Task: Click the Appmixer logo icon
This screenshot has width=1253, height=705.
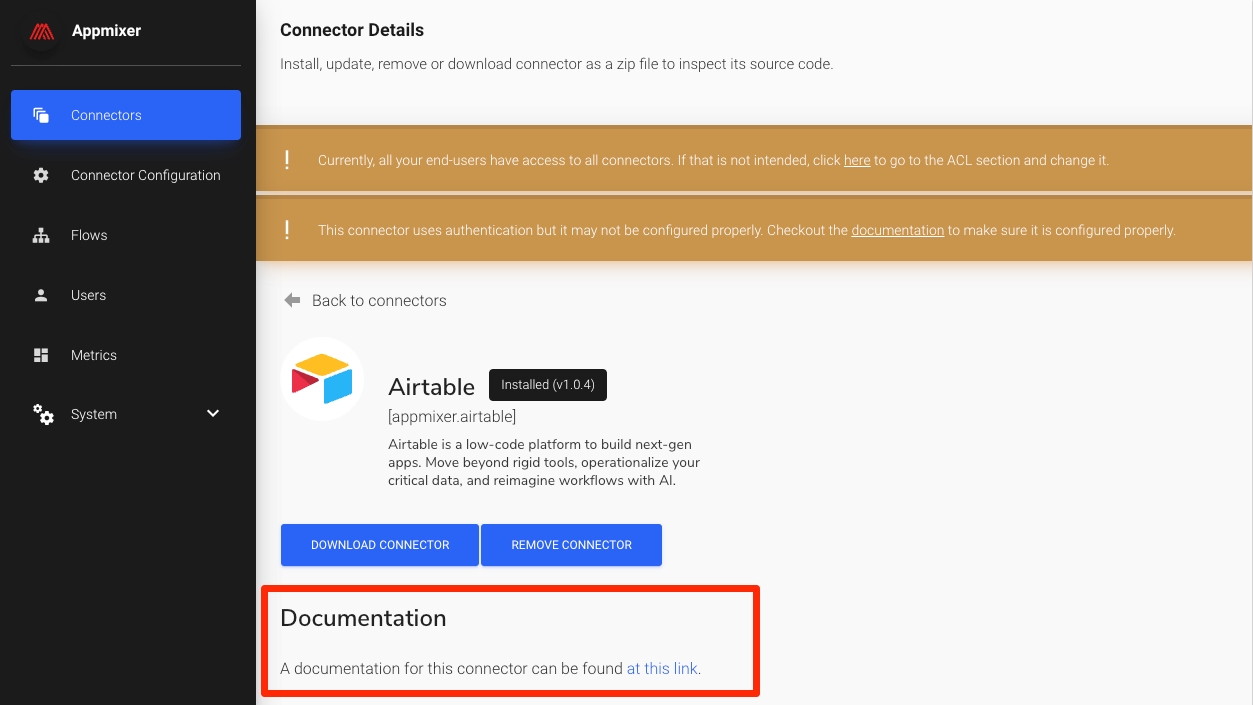Action: click(x=41, y=31)
